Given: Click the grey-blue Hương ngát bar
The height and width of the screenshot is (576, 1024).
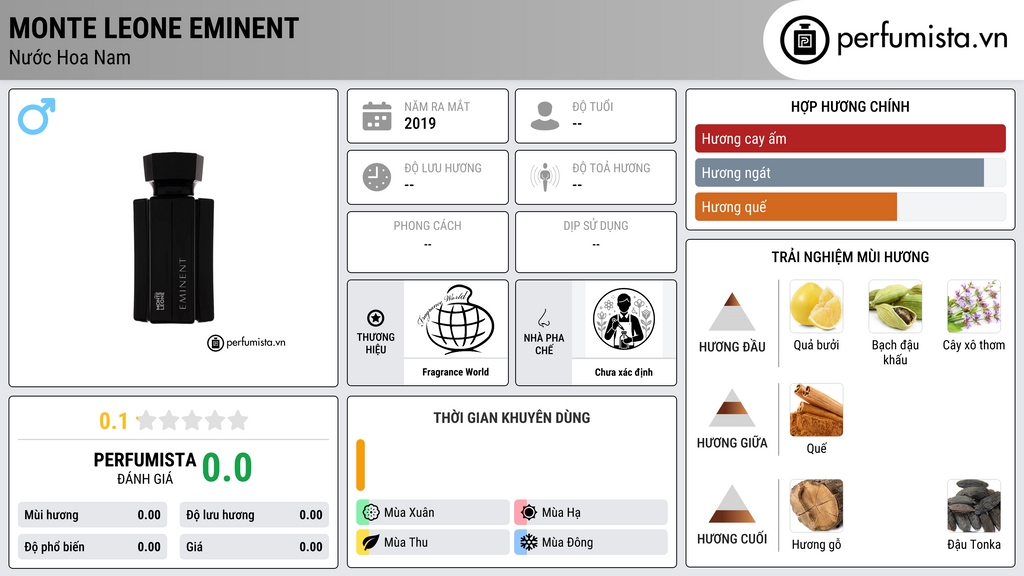Looking at the screenshot, I should [x=839, y=173].
